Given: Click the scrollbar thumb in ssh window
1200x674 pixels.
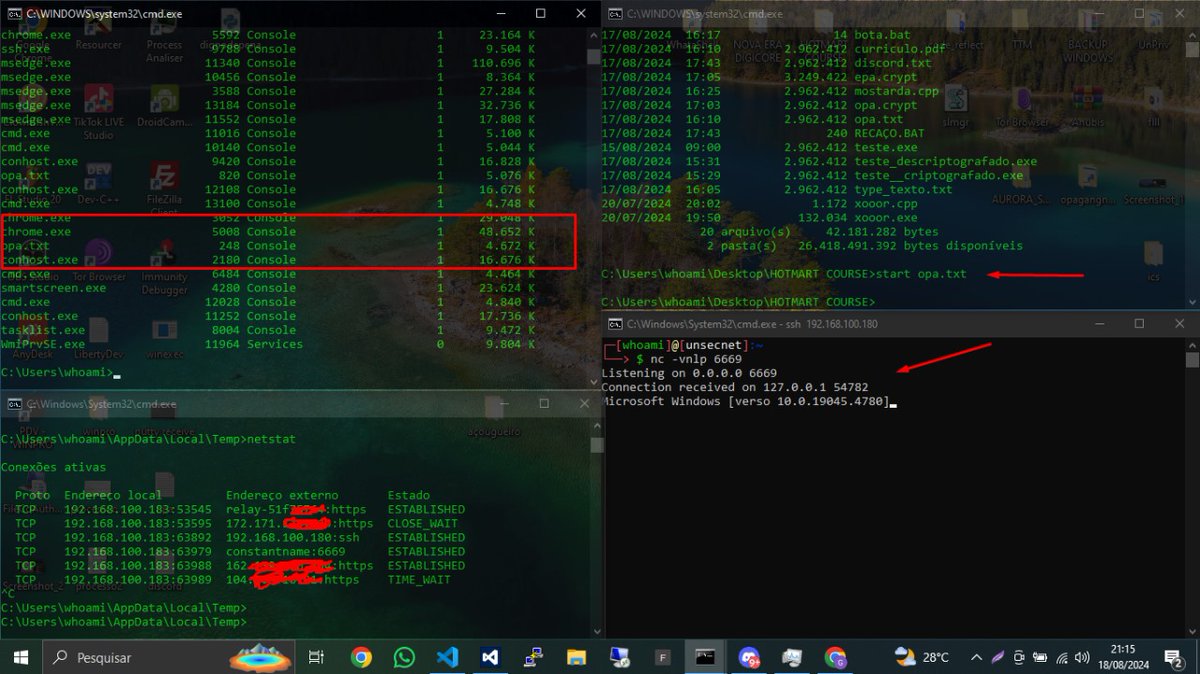Looking at the screenshot, I should click(1191, 360).
